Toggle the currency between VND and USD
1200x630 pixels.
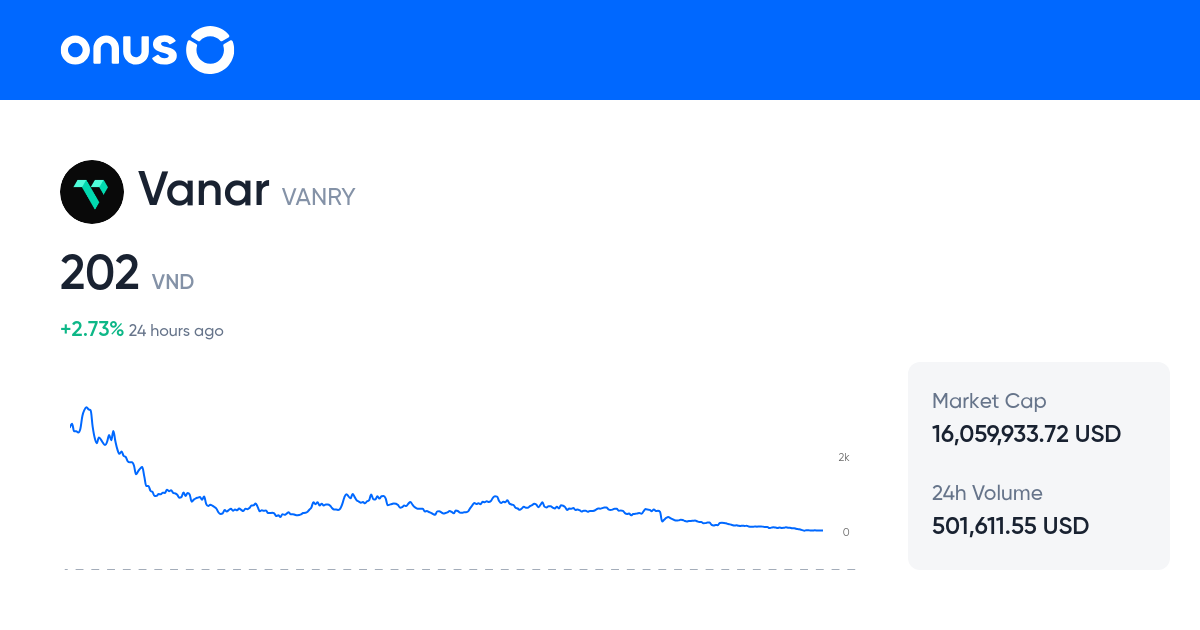click(173, 282)
